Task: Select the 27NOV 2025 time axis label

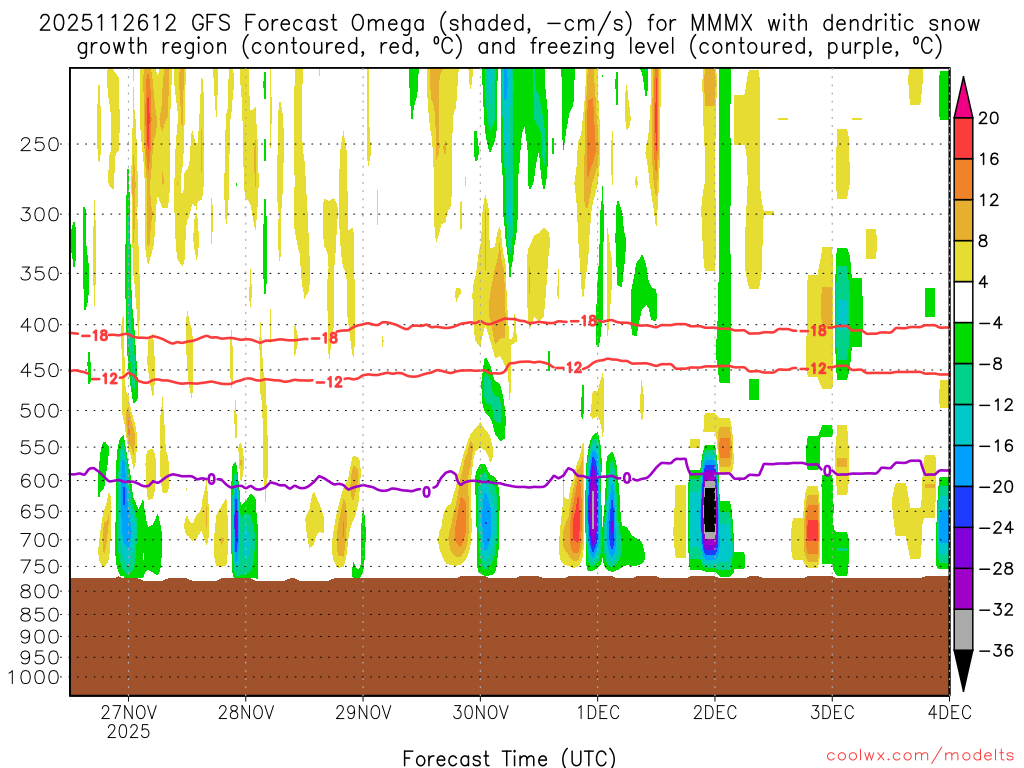Action: point(128,721)
